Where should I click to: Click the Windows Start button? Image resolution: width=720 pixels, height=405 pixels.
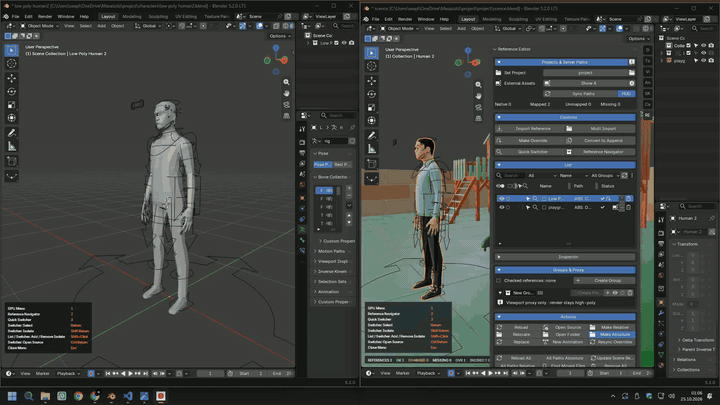[x=12, y=396]
